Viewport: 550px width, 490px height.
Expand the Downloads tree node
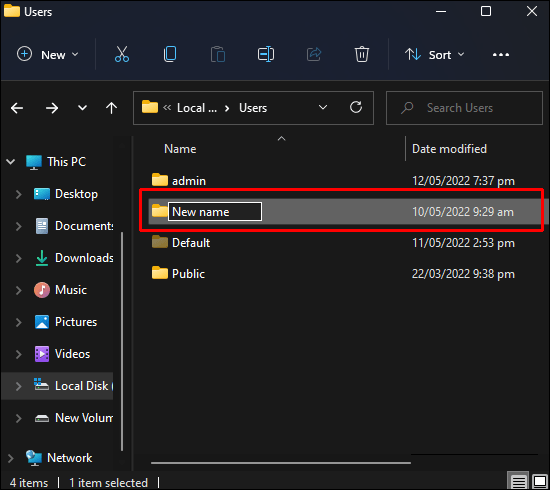tap(19, 259)
